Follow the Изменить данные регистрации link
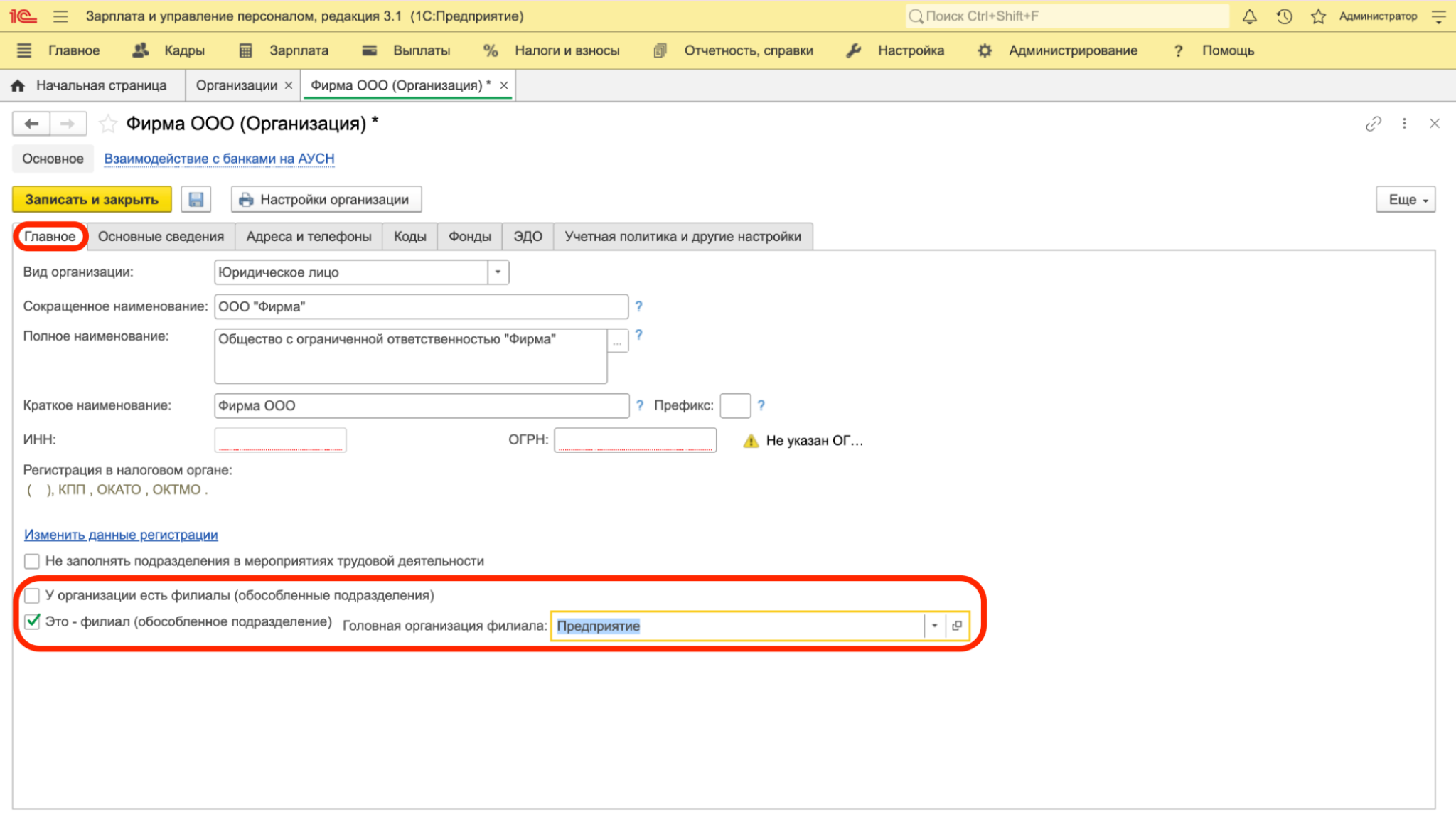This screenshot has width=1456, height=822. click(x=121, y=535)
